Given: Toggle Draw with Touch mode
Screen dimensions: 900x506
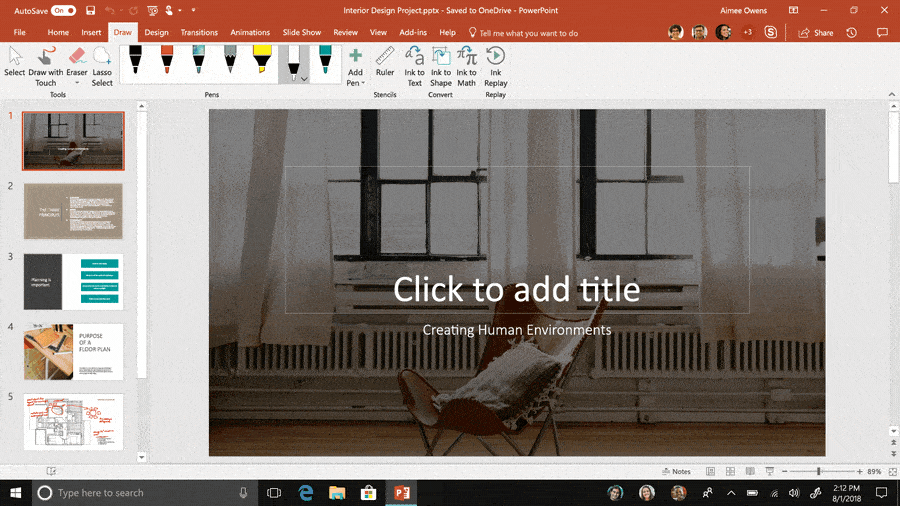Looking at the screenshot, I should (x=45, y=67).
